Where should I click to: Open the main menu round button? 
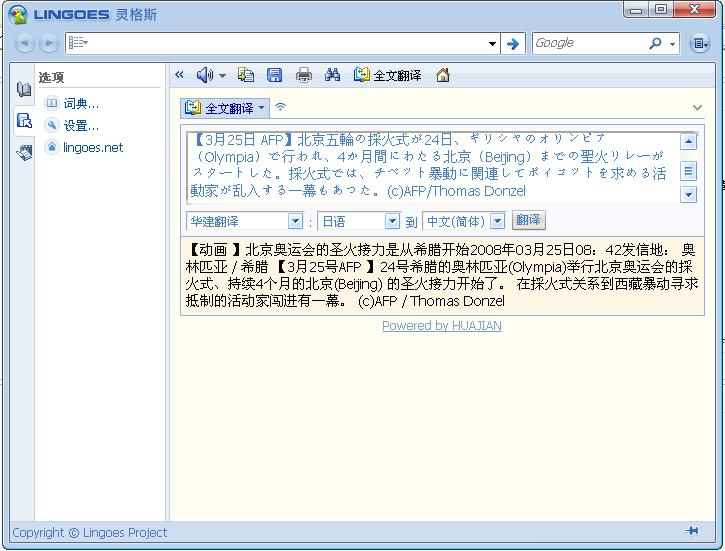[700, 43]
